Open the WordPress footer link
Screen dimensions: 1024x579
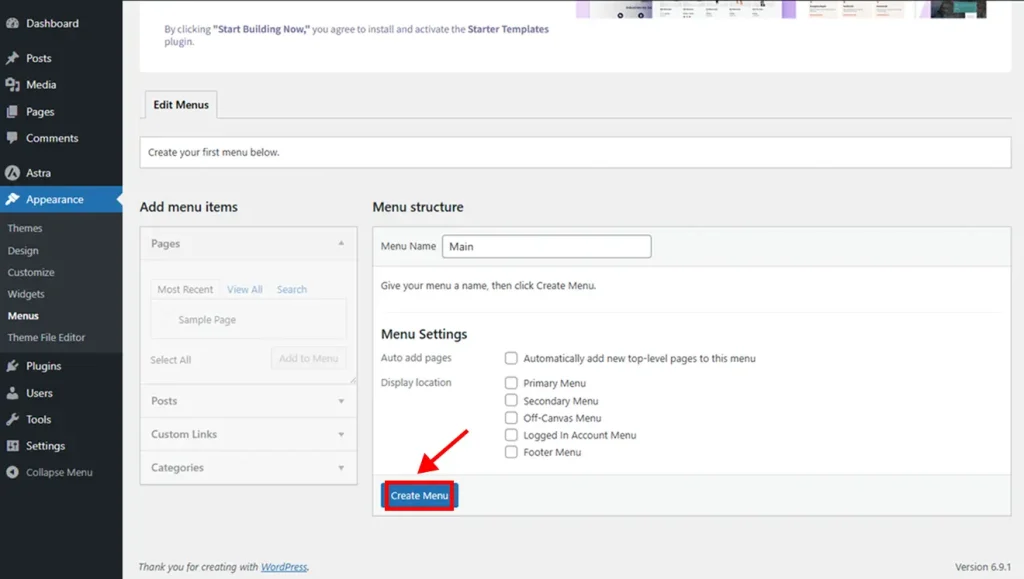283,566
